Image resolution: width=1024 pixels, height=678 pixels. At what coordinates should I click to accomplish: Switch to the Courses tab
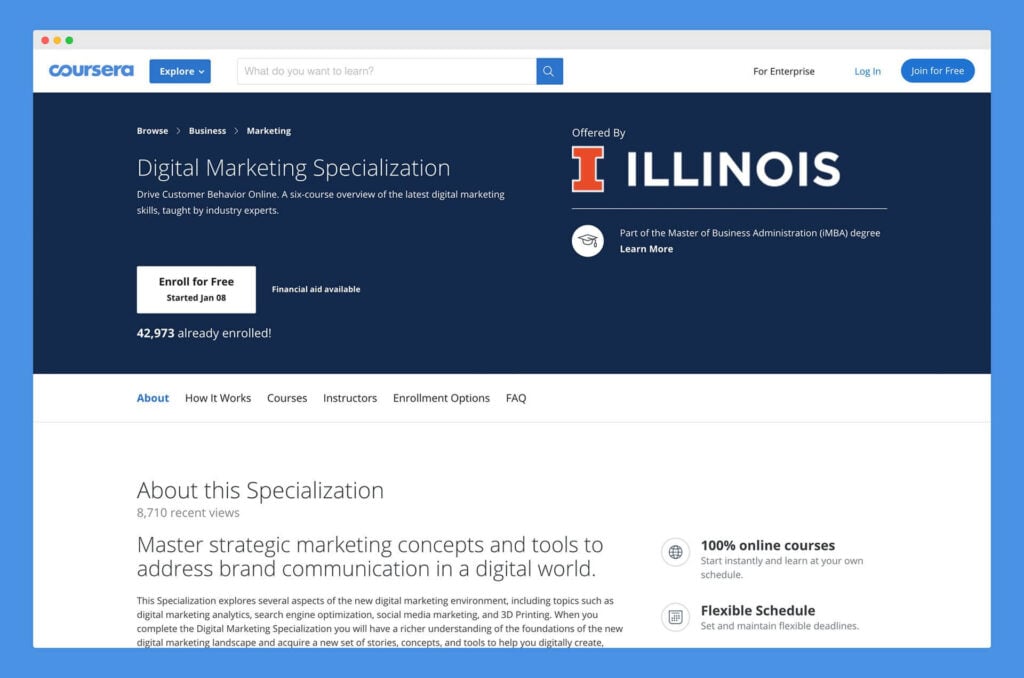click(287, 398)
